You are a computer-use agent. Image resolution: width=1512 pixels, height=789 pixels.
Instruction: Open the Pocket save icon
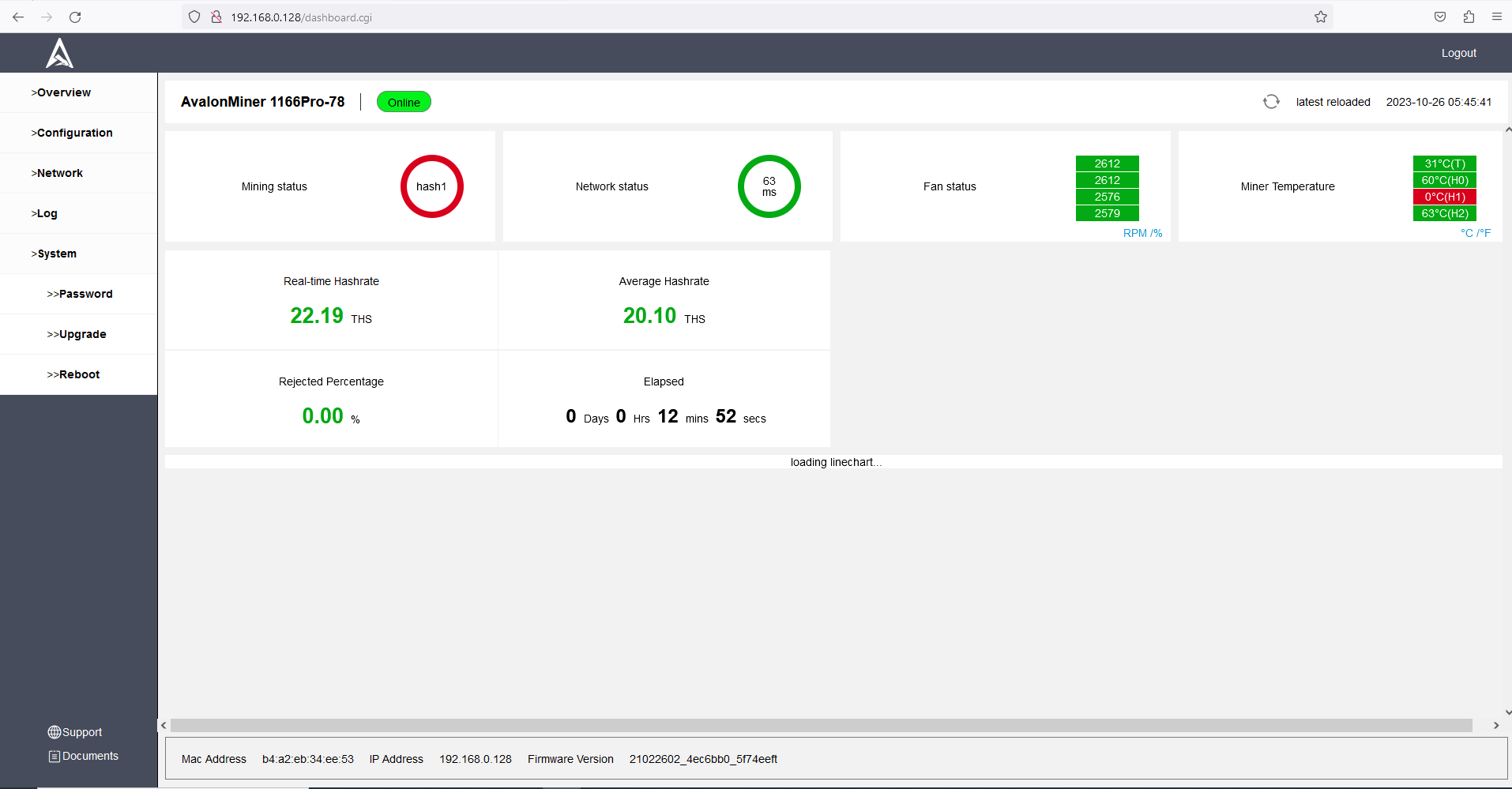[x=1440, y=17]
